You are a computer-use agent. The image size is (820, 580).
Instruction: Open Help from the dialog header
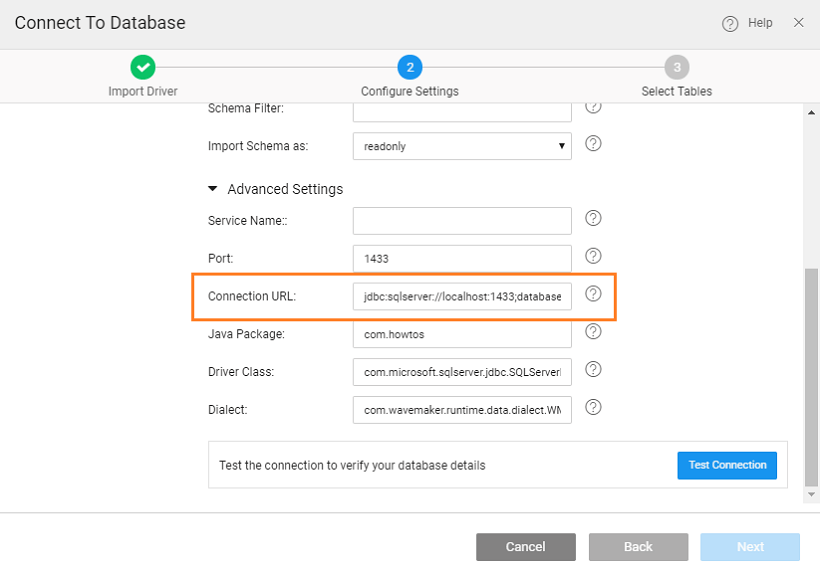[x=748, y=23]
